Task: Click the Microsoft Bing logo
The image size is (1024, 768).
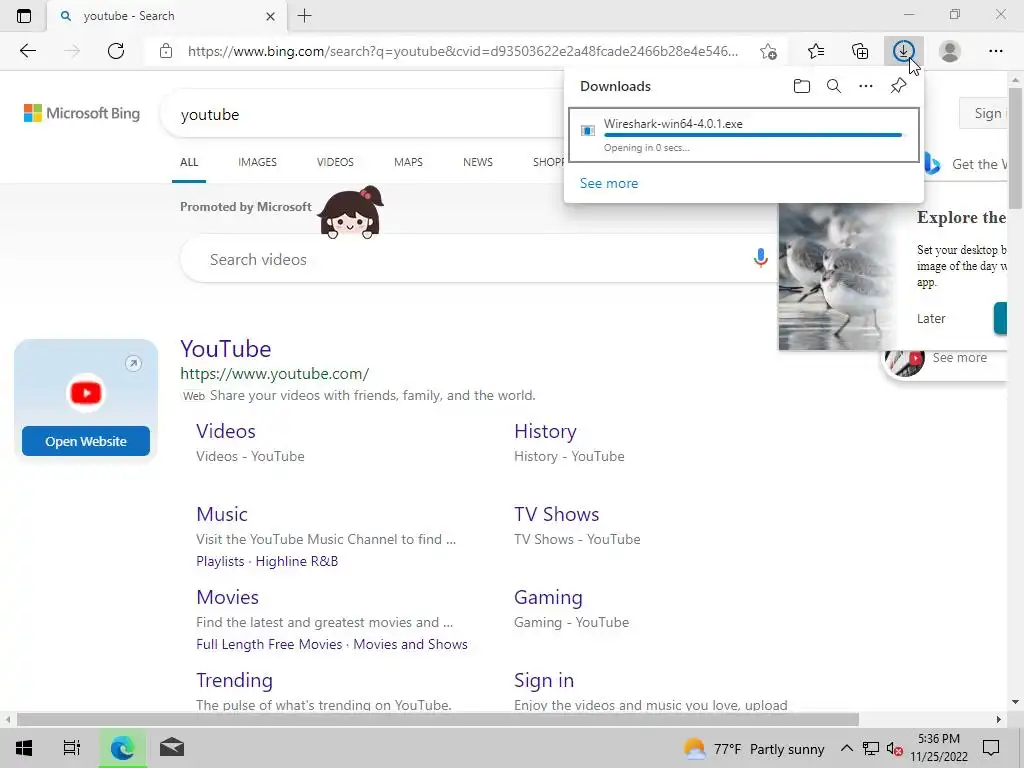Action: coord(82,114)
